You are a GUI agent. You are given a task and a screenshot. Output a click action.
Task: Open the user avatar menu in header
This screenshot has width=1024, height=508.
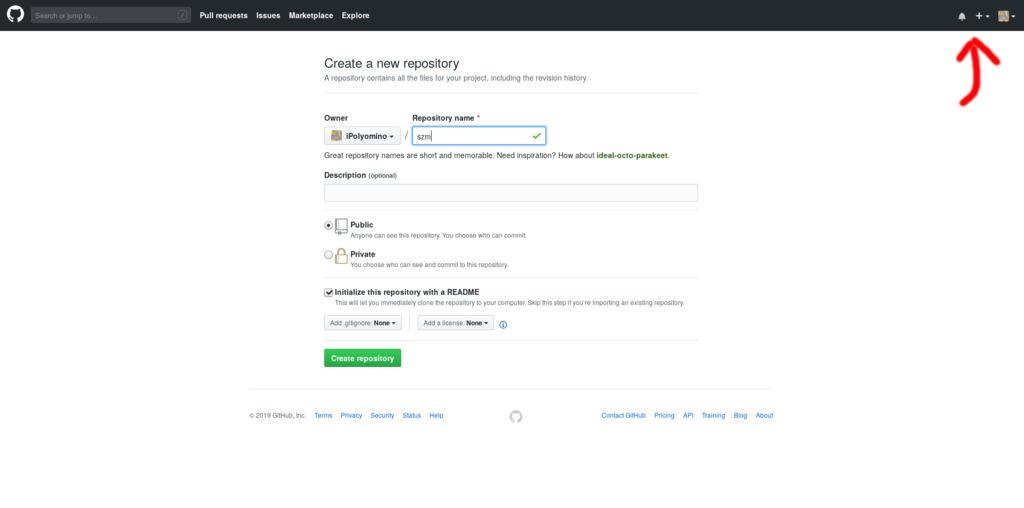(x=1006, y=16)
